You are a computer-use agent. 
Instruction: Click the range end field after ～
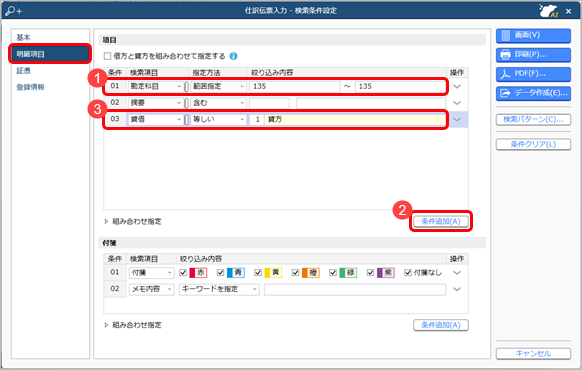400,86
